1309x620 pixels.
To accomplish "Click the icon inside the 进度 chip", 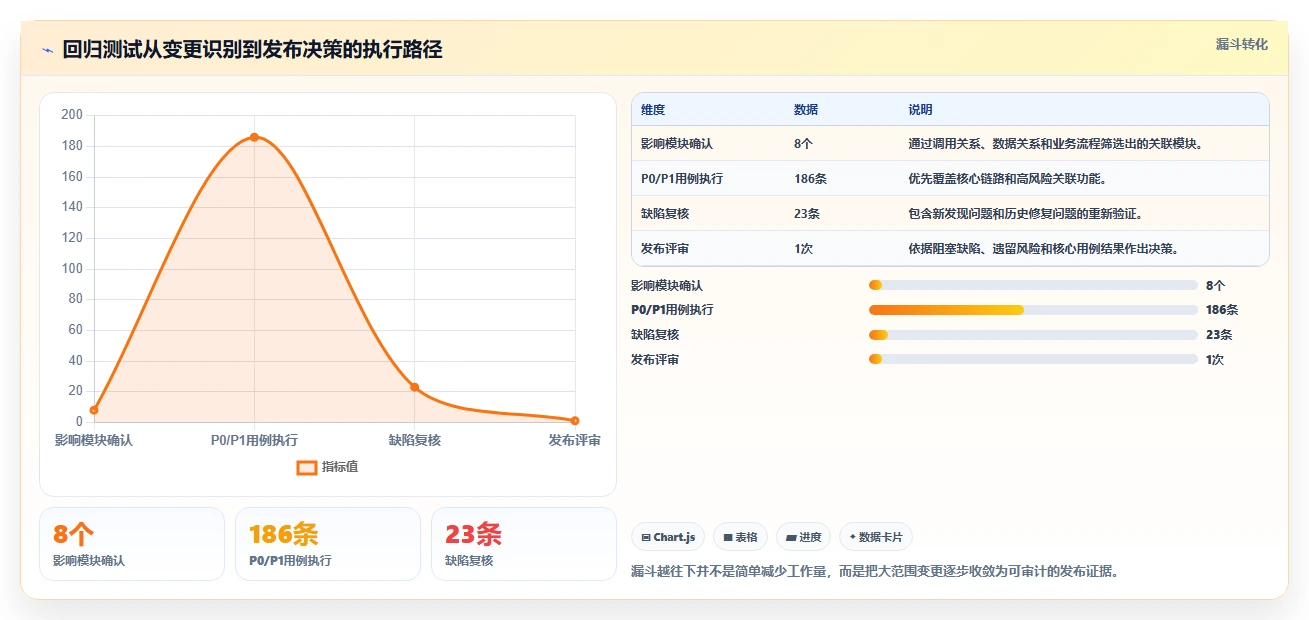I will tap(791, 538).
